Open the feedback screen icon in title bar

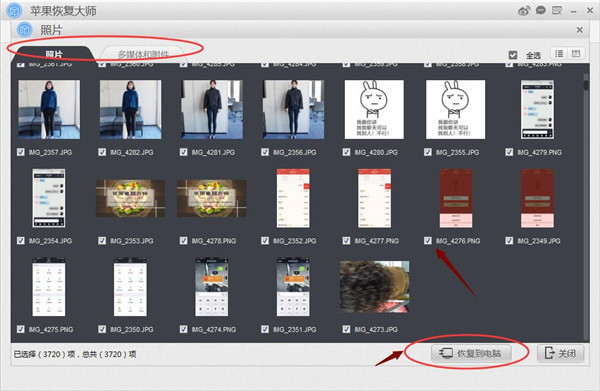tap(557, 10)
